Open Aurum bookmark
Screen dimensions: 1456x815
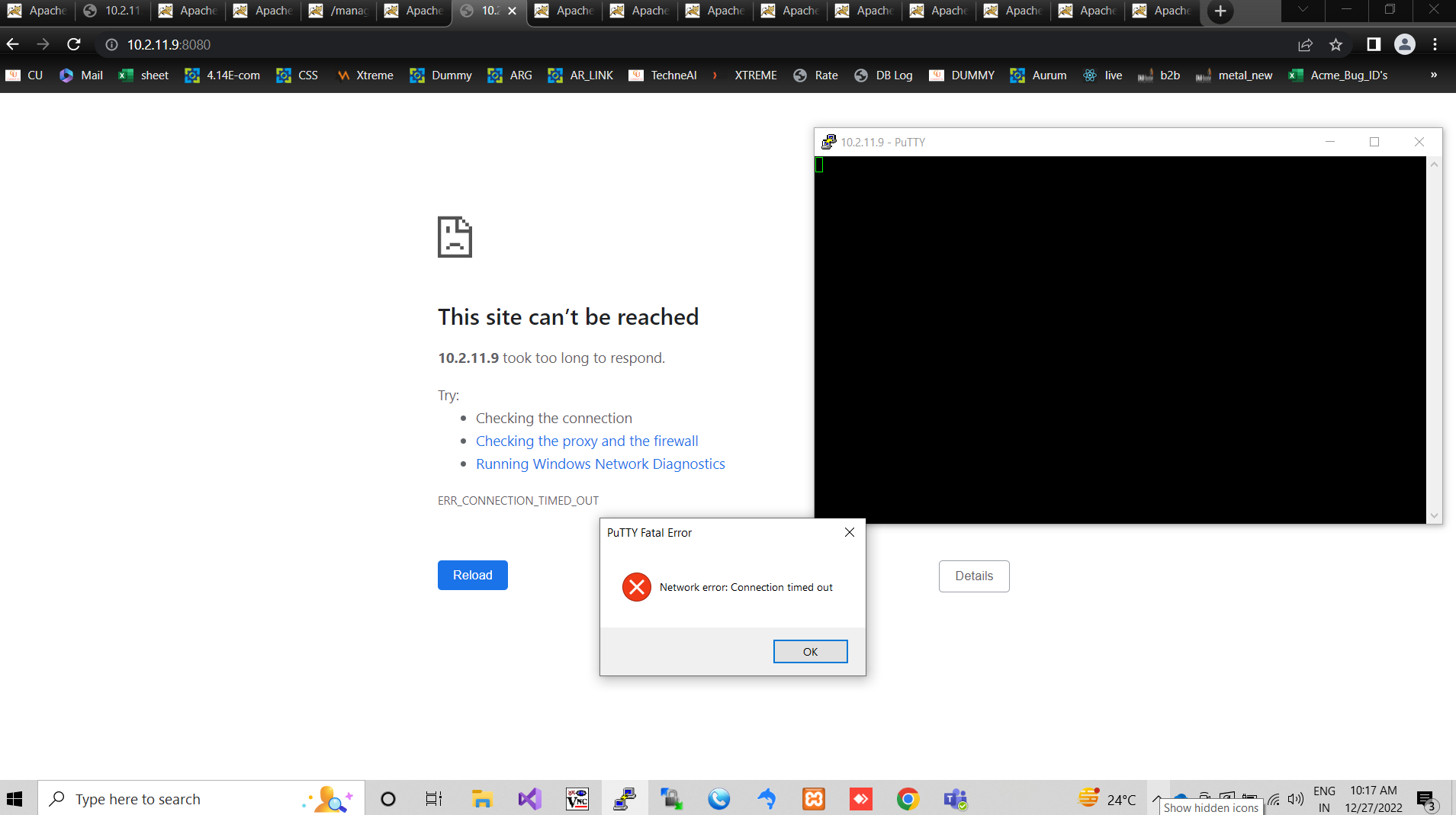pyautogui.click(x=1038, y=75)
